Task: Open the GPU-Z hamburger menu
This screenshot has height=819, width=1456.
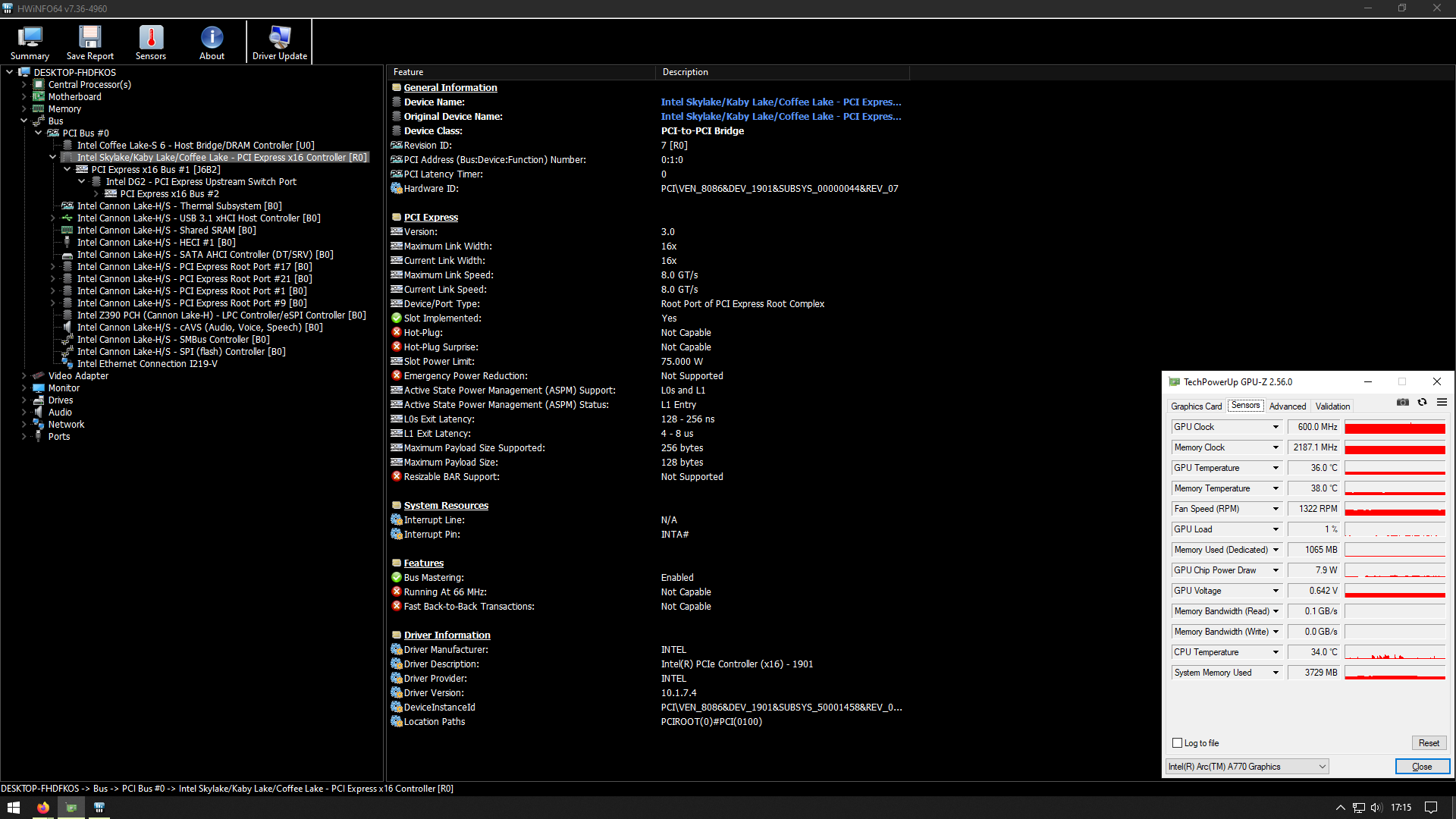Action: [1442, 403]
